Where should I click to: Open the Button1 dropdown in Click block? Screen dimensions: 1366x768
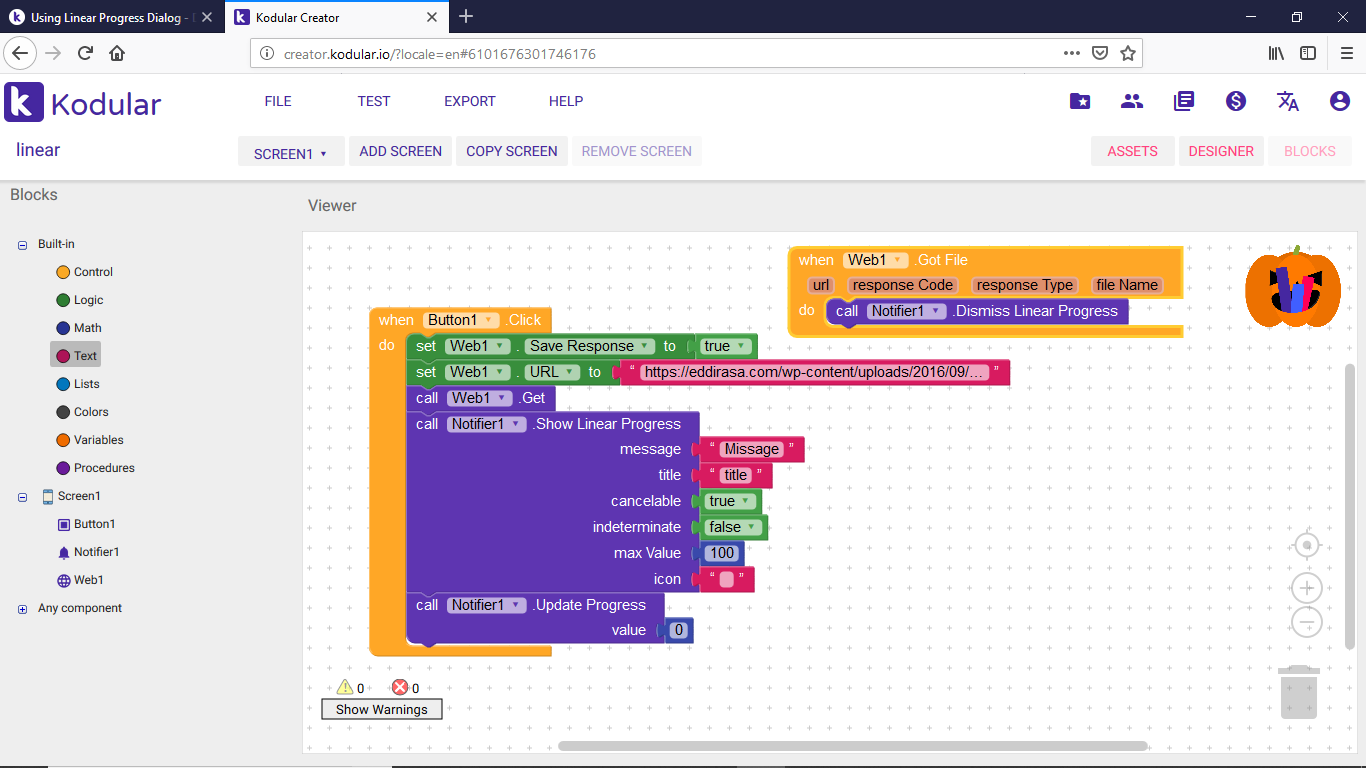[x=461, y=320]
